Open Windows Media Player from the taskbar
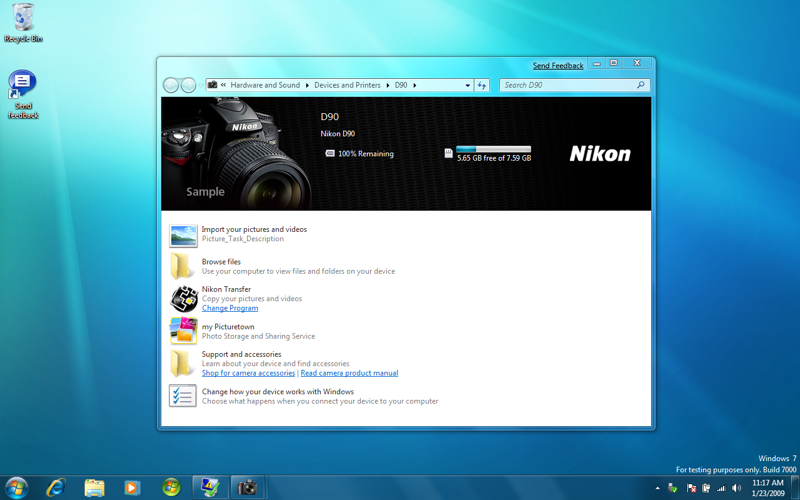The height and width of the screenshot is (500, 800). pos(132,488)
